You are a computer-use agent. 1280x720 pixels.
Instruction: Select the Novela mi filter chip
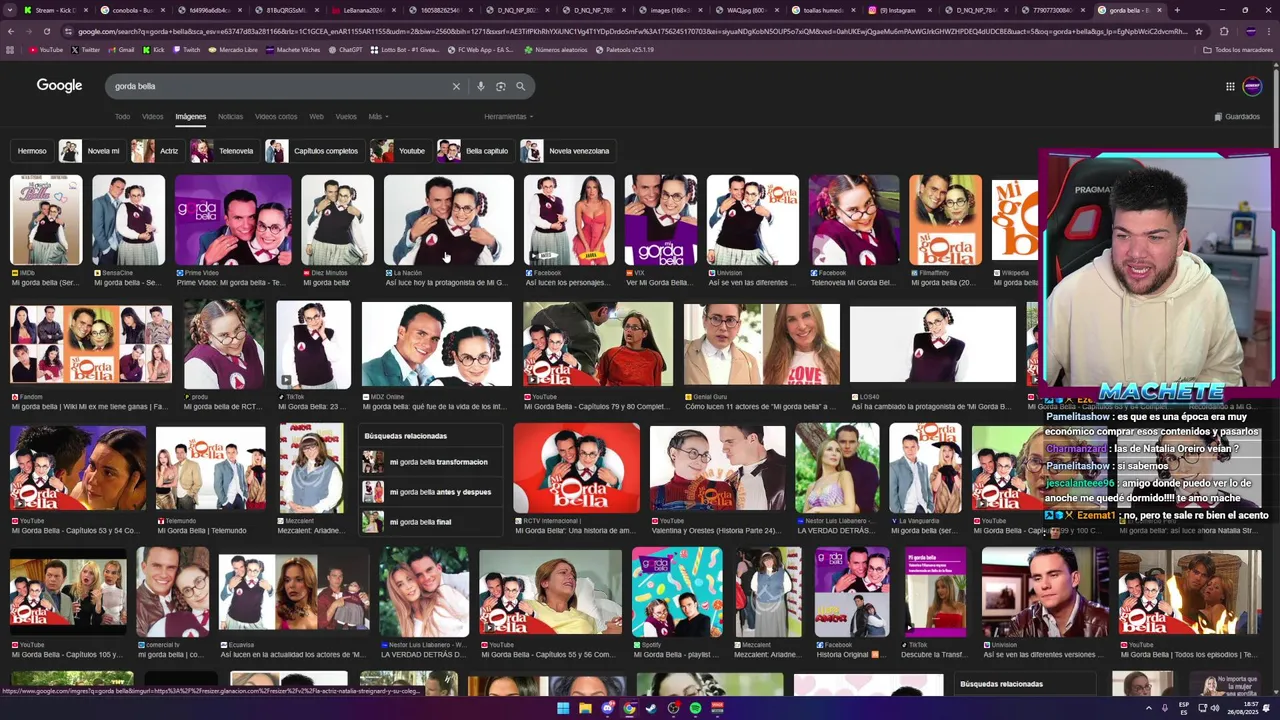(x=92, y=151)
